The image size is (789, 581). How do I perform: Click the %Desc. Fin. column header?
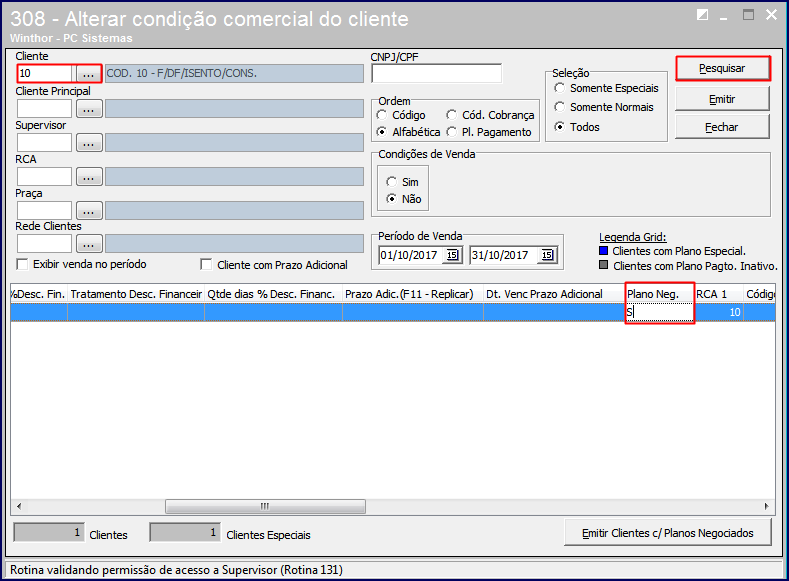tap(39, 294)
